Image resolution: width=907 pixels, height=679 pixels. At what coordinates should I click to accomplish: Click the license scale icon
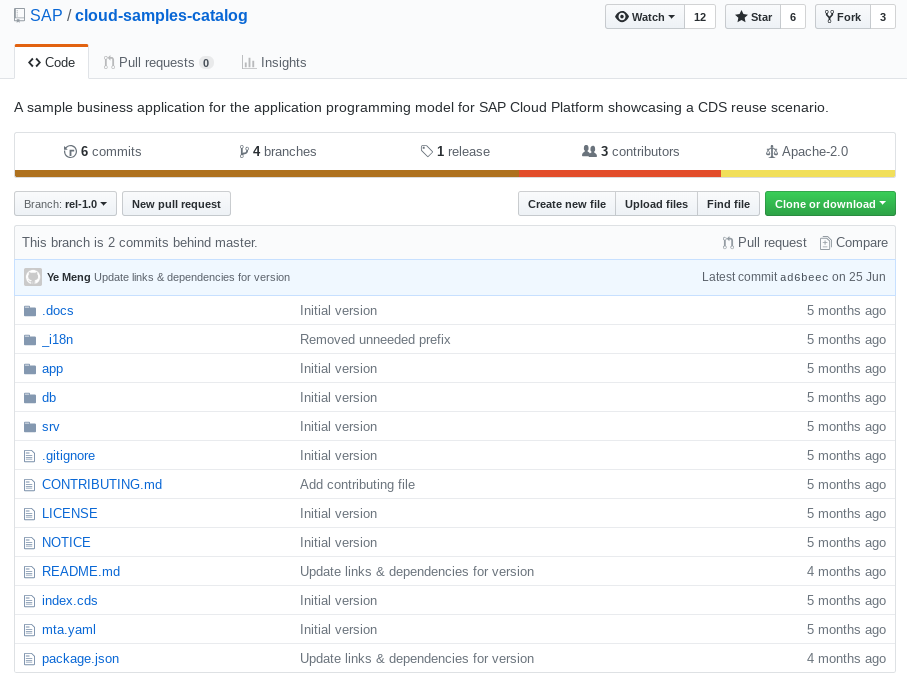pos(772,152)
